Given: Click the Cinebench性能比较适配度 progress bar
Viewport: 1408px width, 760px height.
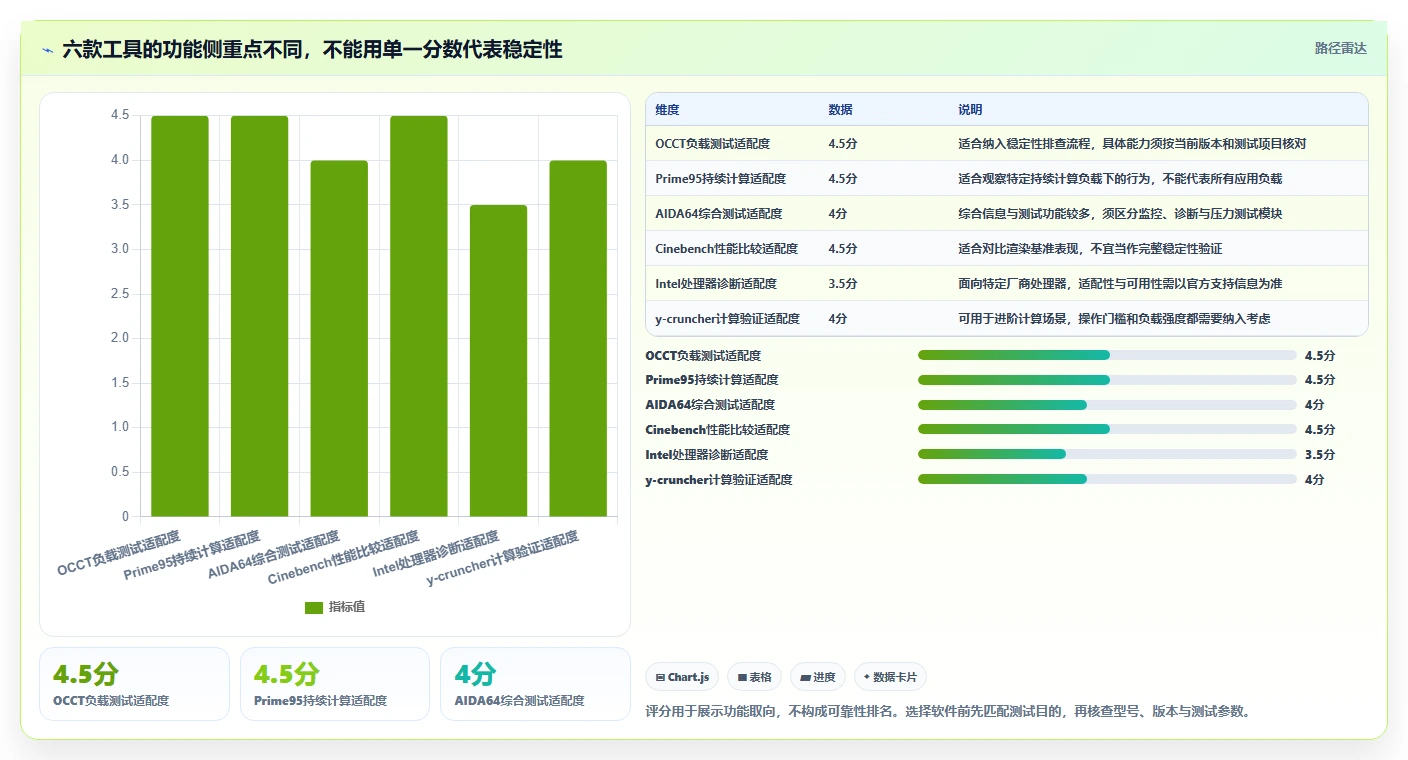Looking at the screenshot, I should [x=1107, y=429].
